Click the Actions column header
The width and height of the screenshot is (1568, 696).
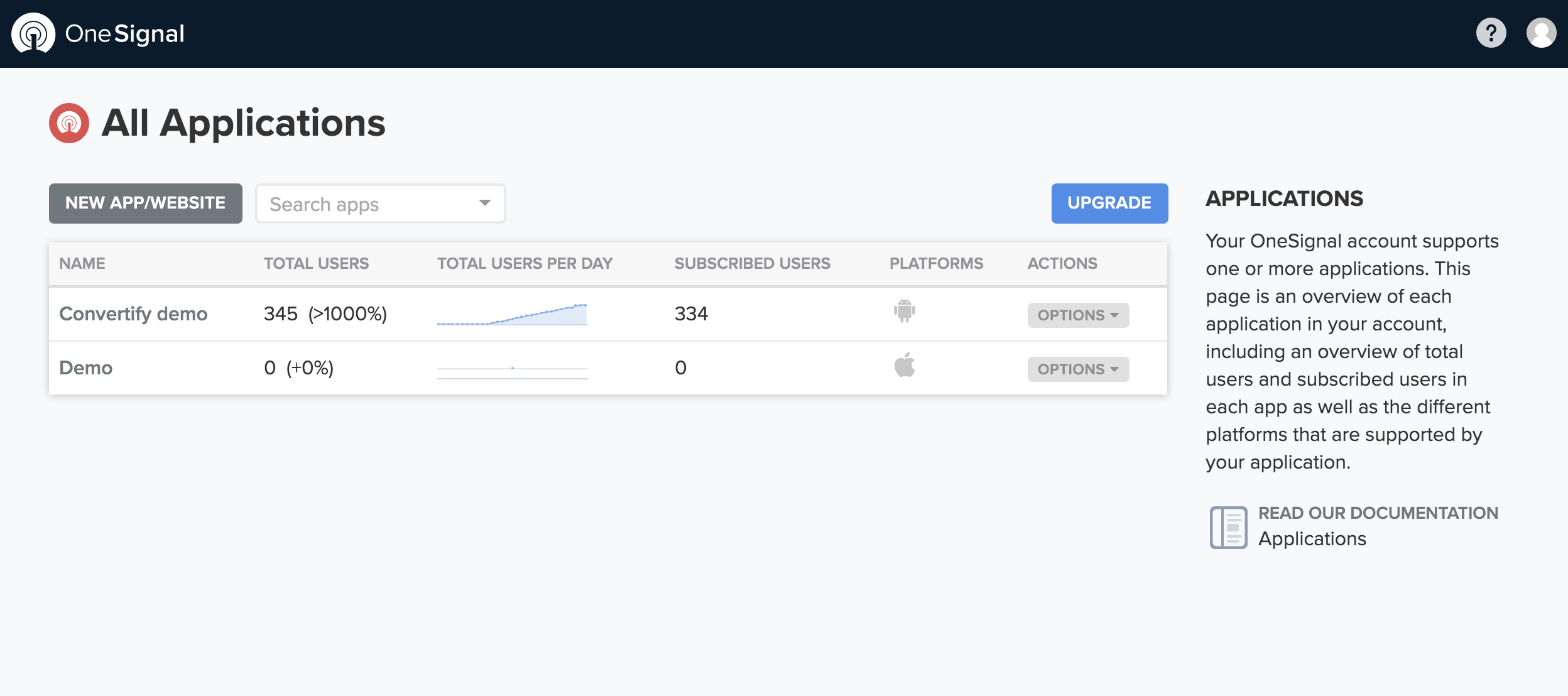point(1062,264)
